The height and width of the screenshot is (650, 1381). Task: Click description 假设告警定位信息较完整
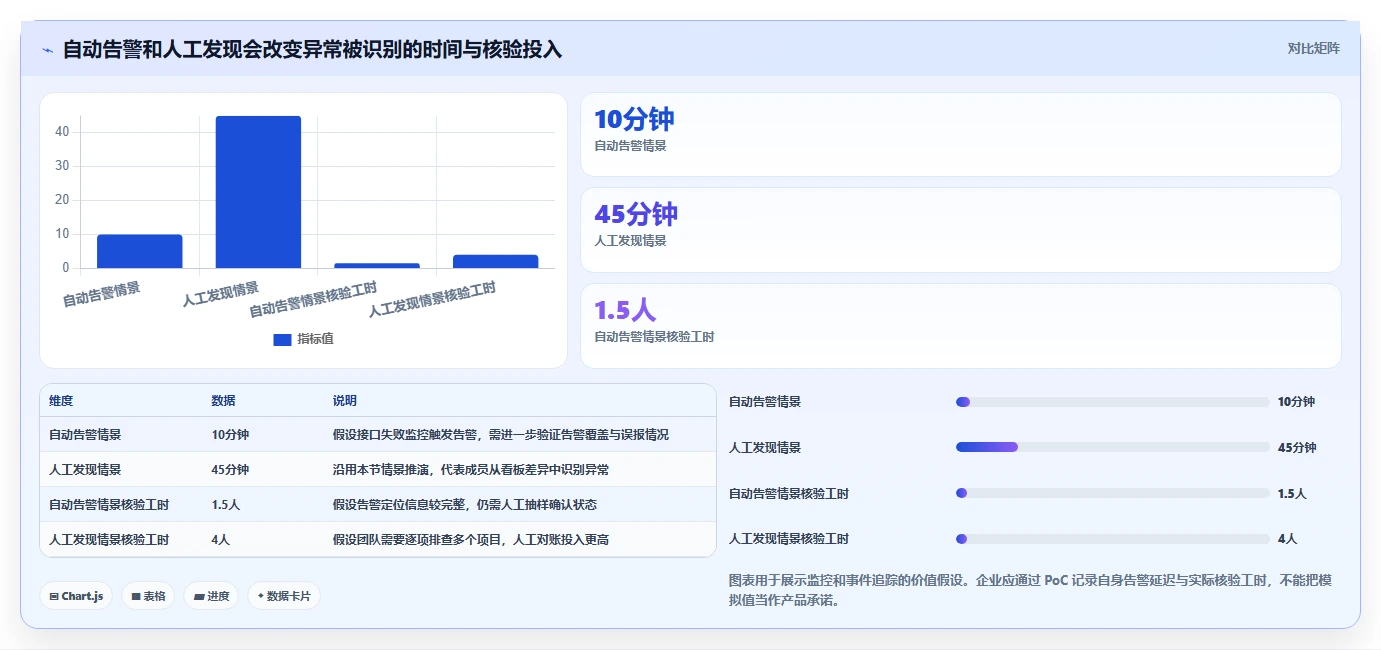tap(465, 505)
